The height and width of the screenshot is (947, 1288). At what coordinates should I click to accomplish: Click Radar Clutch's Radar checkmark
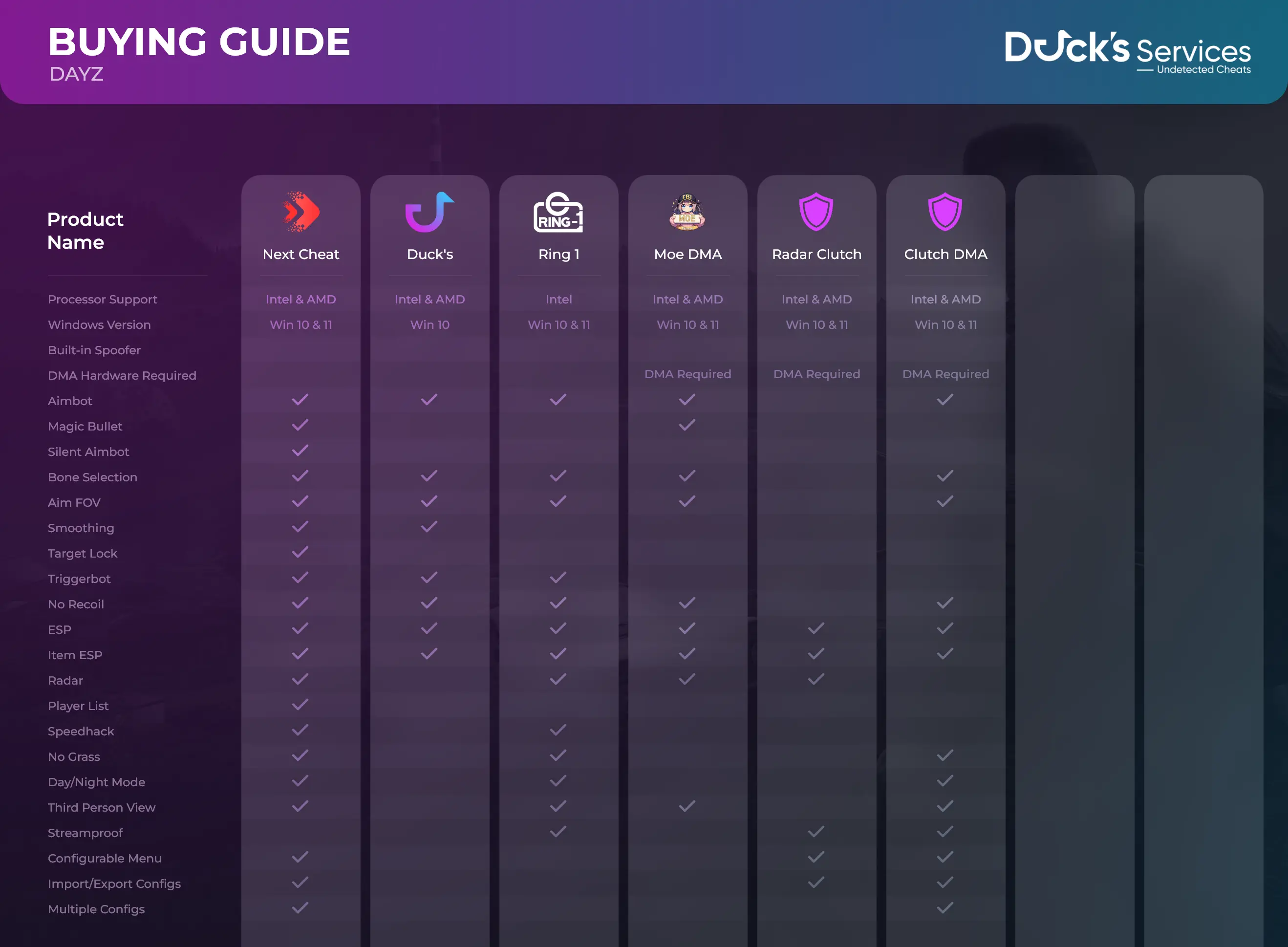(816, 679)
